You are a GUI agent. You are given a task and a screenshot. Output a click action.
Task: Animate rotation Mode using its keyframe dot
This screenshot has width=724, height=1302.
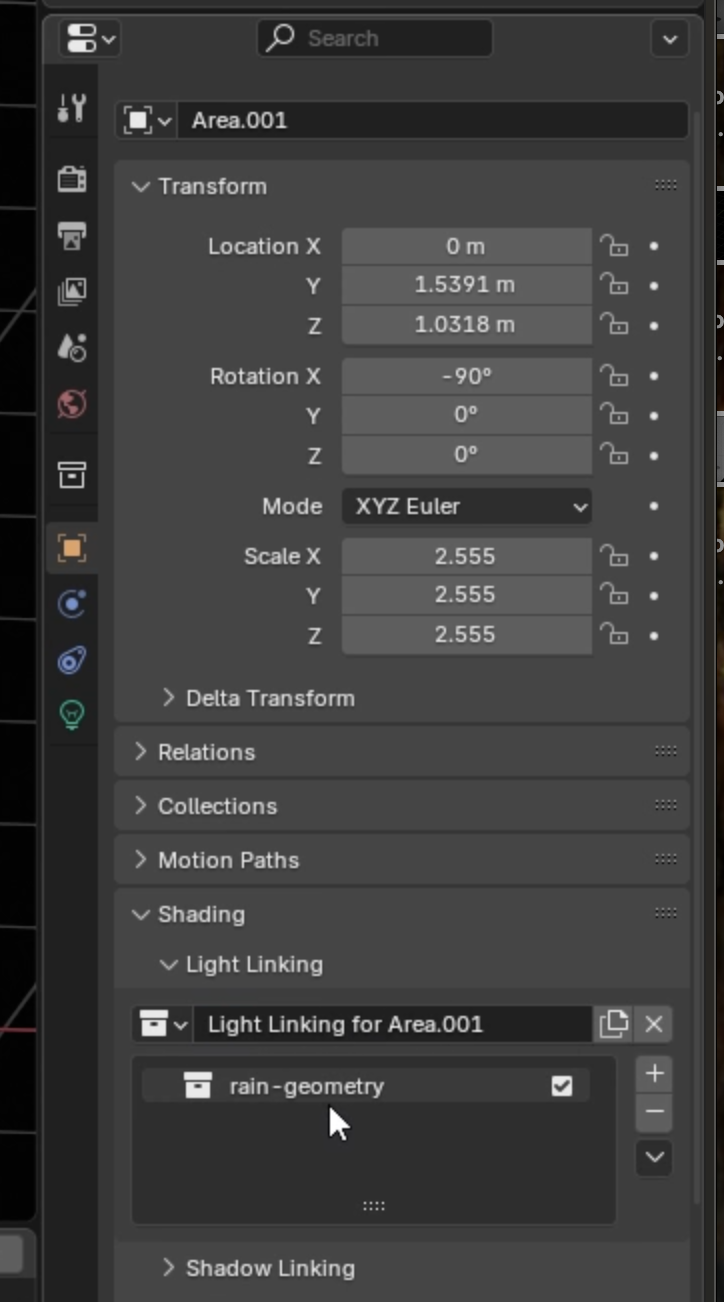(654, 506)
